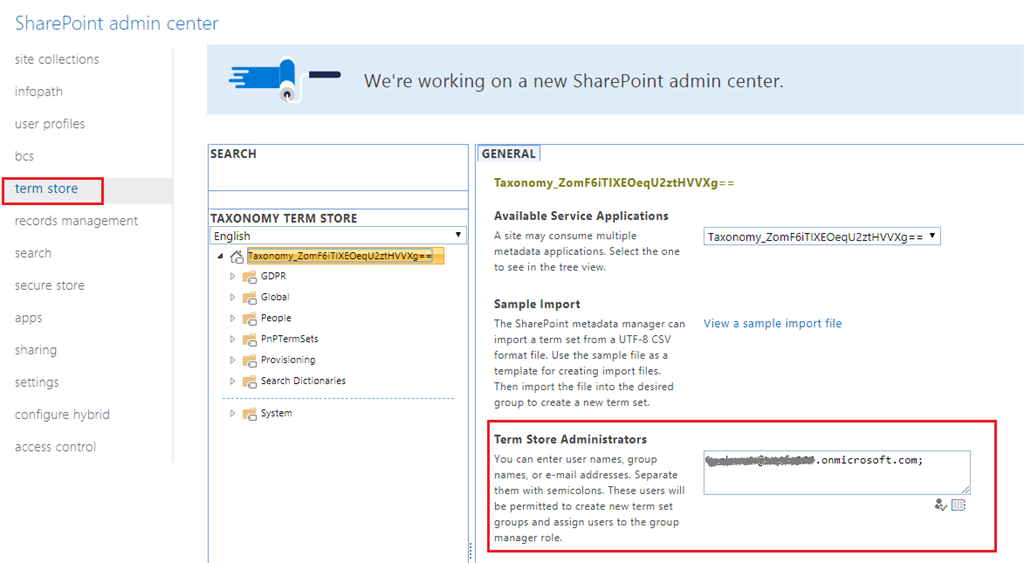This screenshot has width=1024, height=563.
Task: Open the term store menu item
Action: pyautogui.click(x=46, y=189)
